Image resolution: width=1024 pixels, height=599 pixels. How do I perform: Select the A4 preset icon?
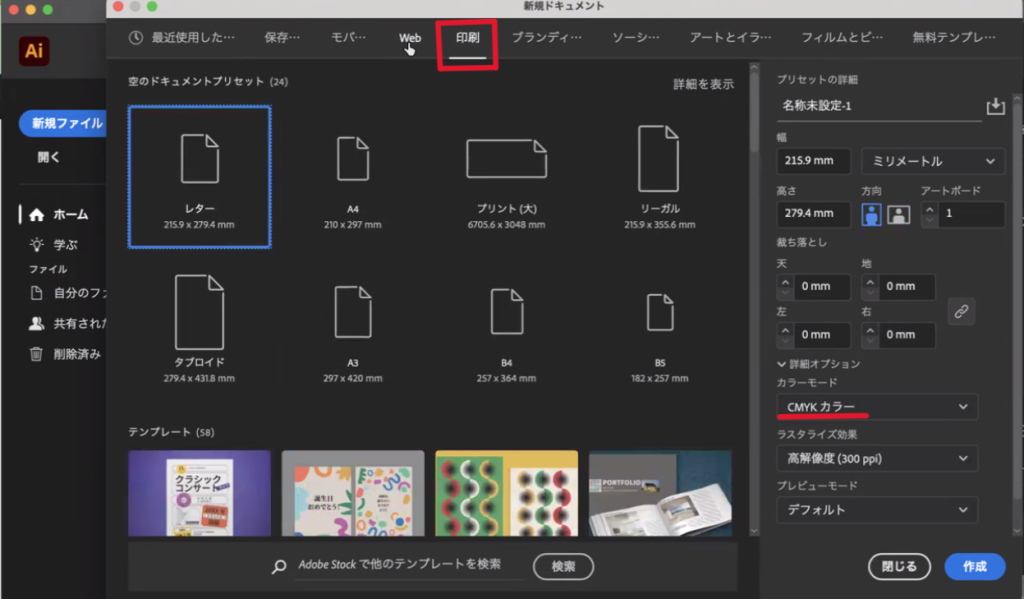point(352,159)
